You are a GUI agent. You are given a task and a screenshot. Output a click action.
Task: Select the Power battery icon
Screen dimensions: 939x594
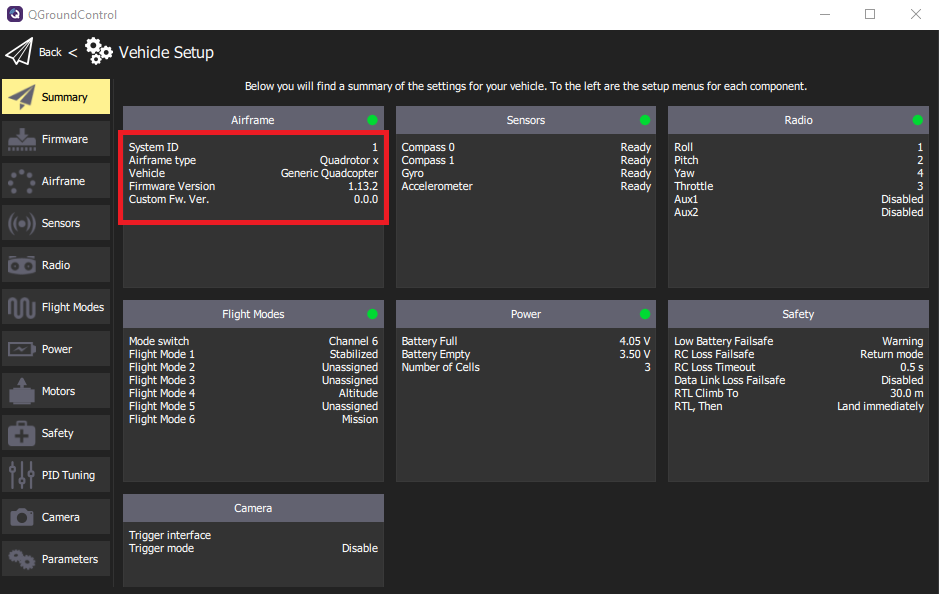[21, 349]
